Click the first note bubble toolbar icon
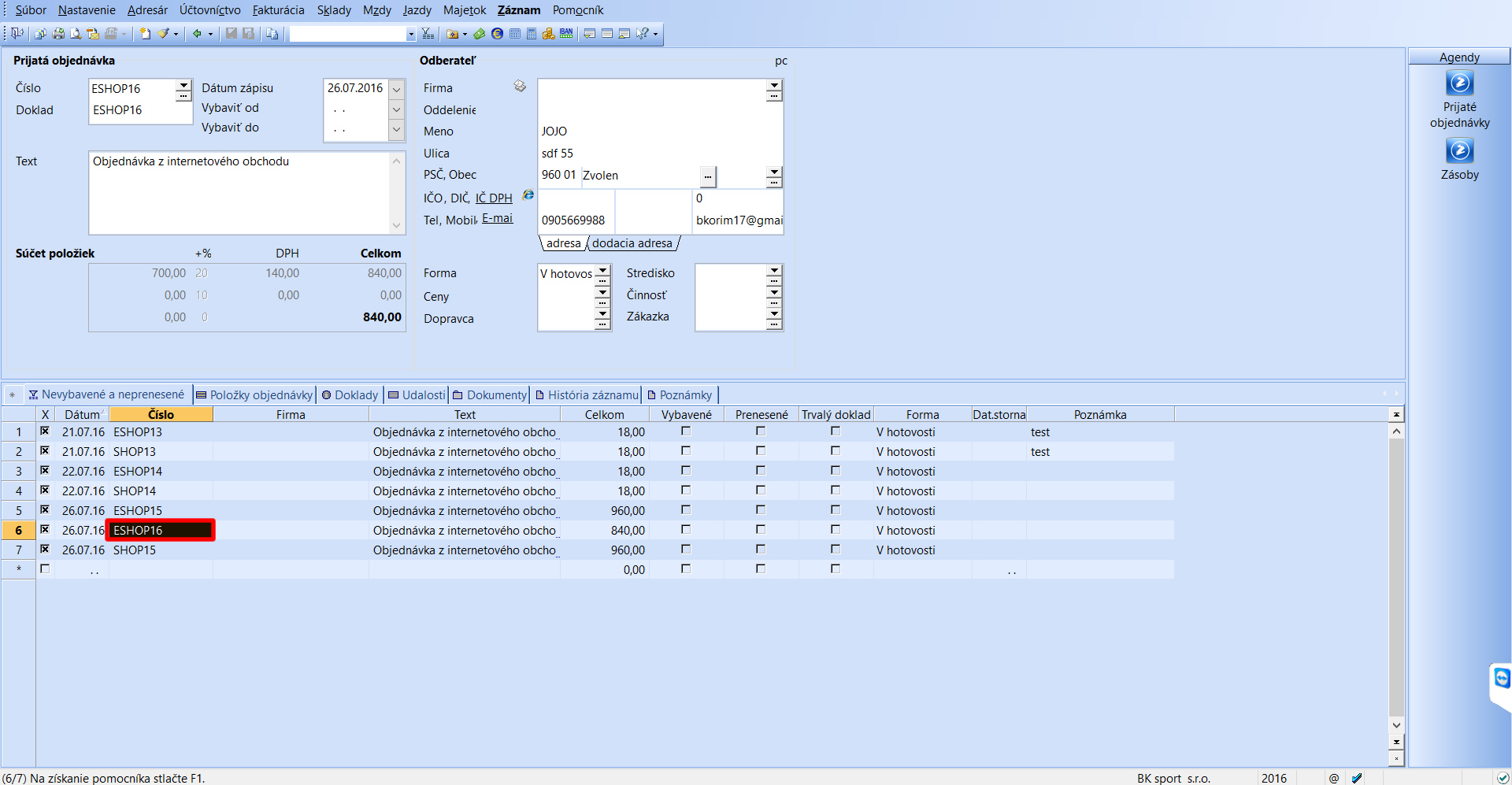This screenshot has height=785, width=1512. tap(589, 34)
